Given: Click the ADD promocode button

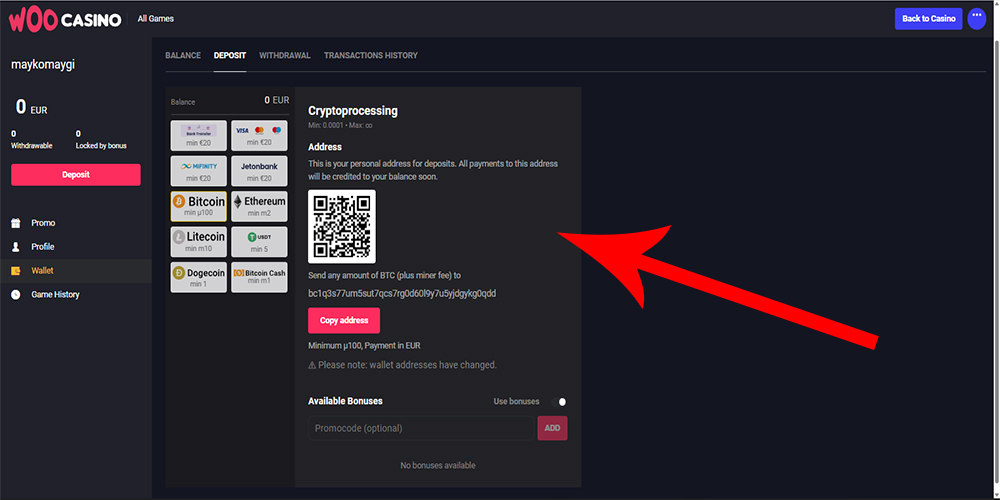Looking at the screenshot, I should (552, 429).
